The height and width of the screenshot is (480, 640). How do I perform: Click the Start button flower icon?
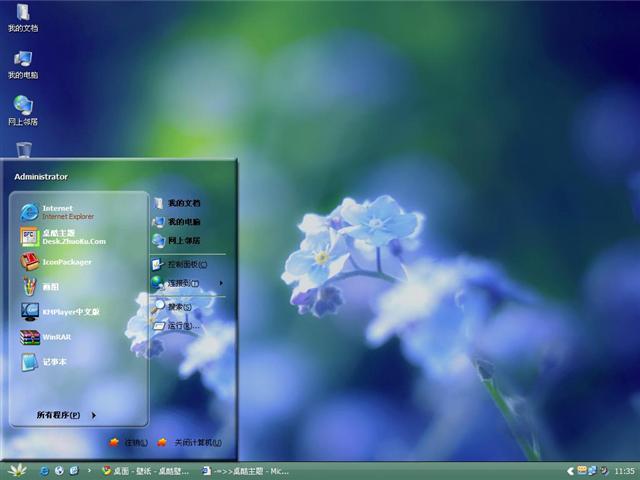pos(16,470)
